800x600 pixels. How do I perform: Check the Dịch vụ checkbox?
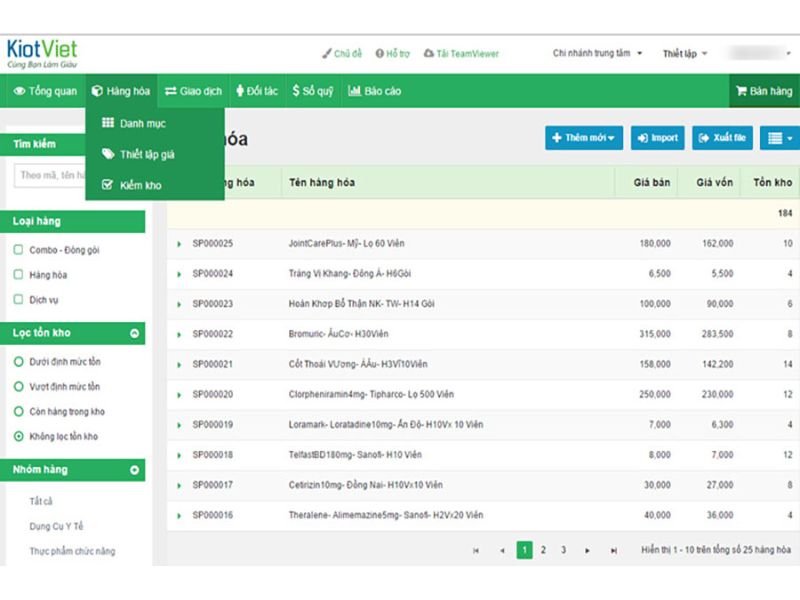(x=18, y=299)
